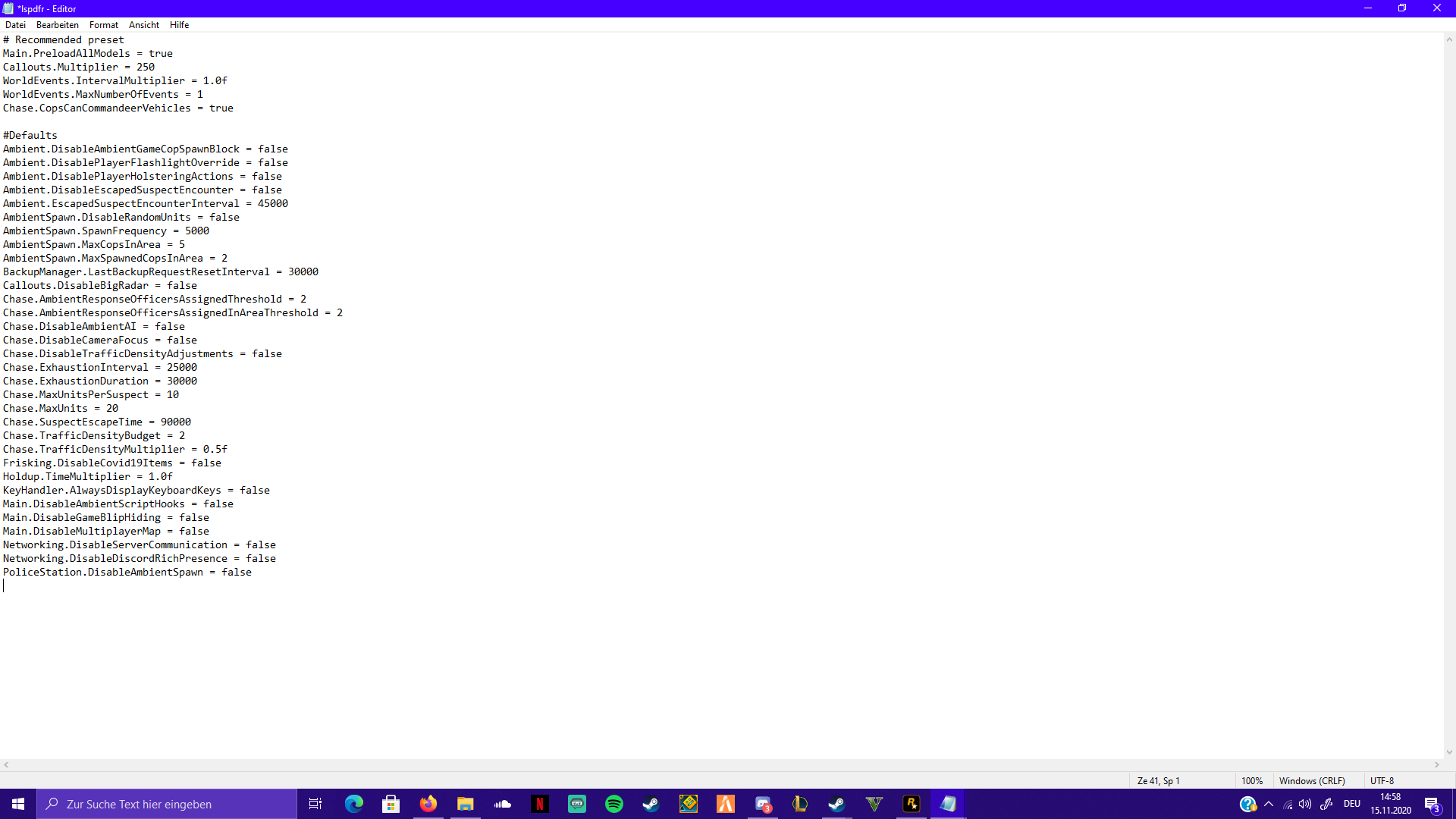Click the DEU language indicator
Image resolution: width=1456 pixels, height=819 pixels.
(1352, 804)
